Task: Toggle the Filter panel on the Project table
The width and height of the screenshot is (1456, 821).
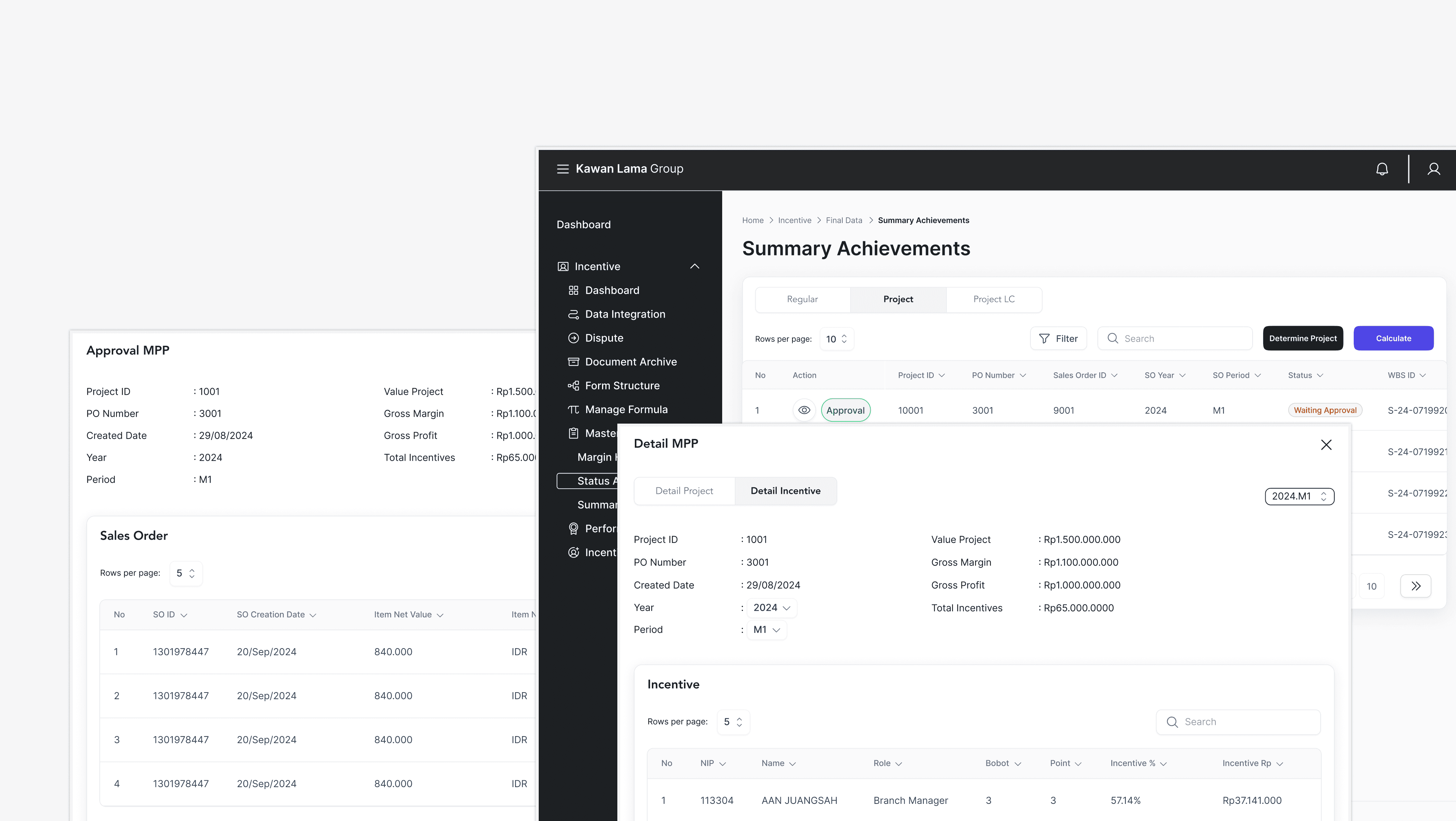Action: (x=1058, y=338)
